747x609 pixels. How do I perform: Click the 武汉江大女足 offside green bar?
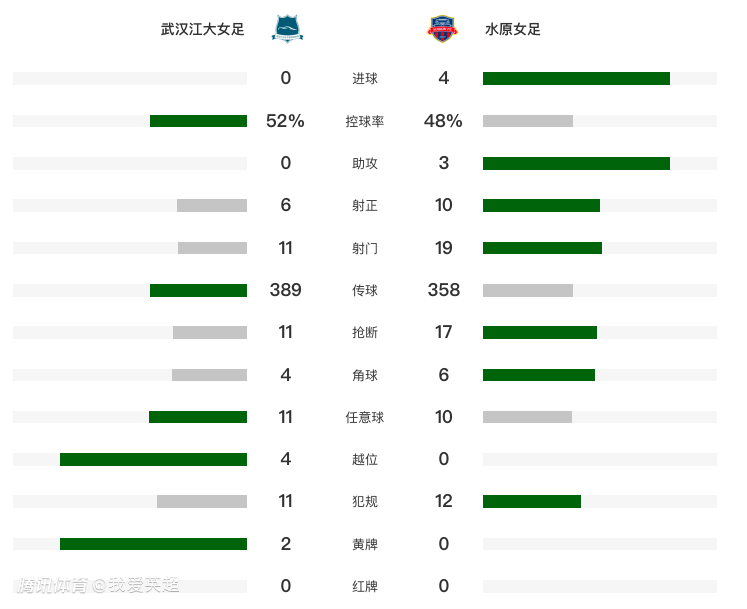tap(153, 459)
